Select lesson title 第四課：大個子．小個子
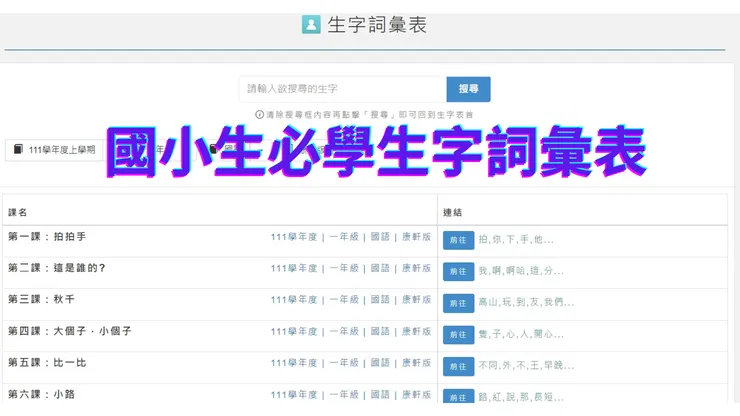The width and height of the screenshot is (740, 416). click(70, 331)
